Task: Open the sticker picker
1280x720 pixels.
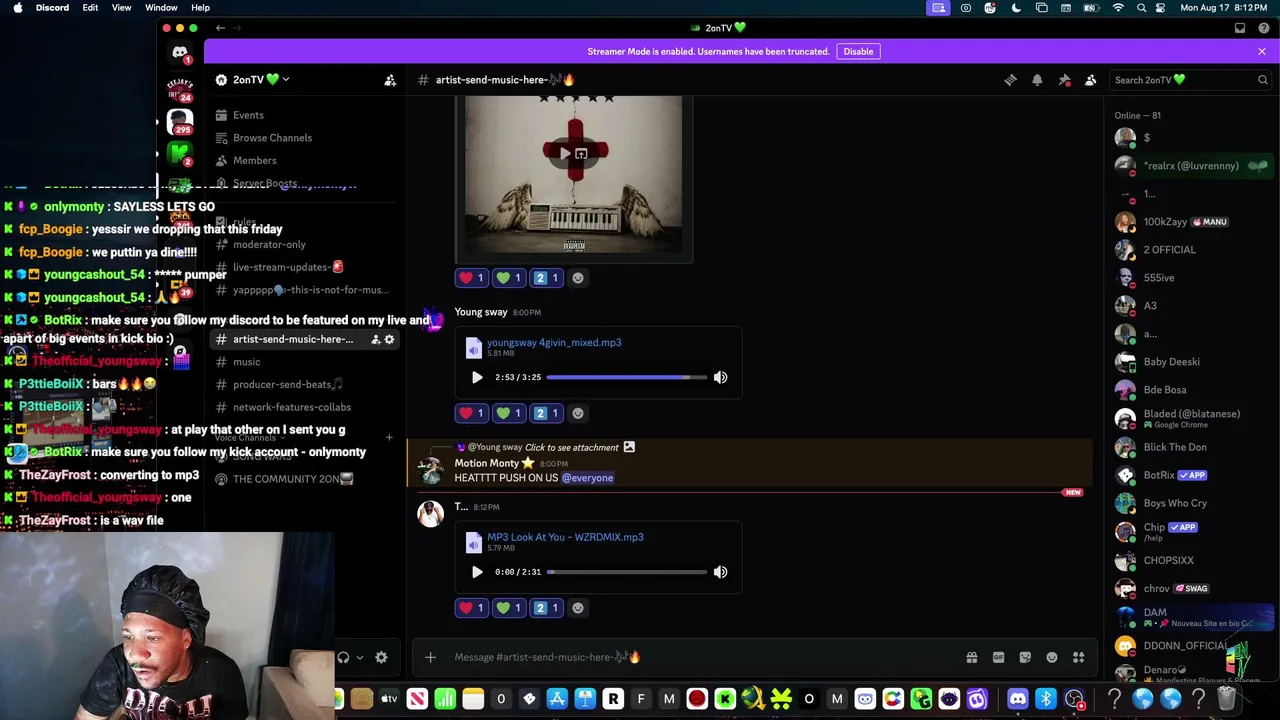Action: click(1025, 657)
